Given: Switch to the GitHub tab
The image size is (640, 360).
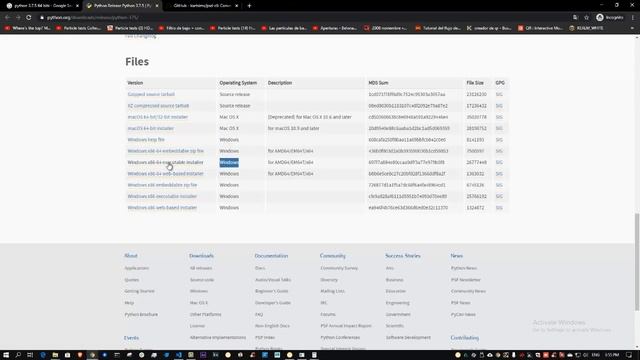Looking at the screenshot, I should (x=202, y=6).
